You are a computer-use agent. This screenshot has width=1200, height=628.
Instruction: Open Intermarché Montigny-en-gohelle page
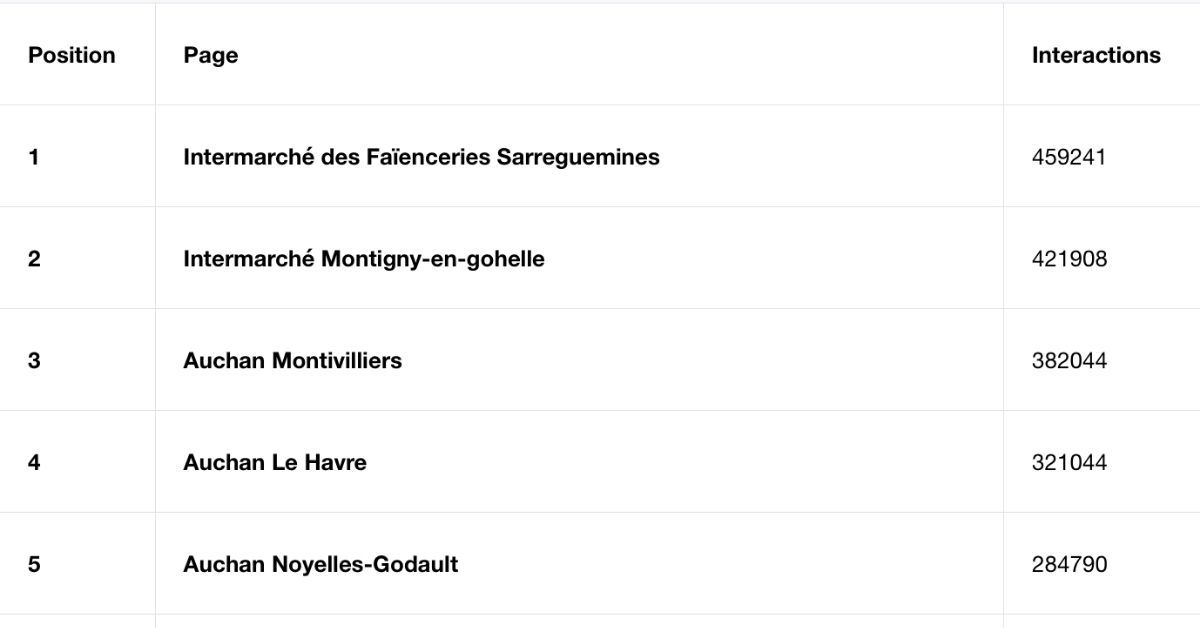coord(364,259)
